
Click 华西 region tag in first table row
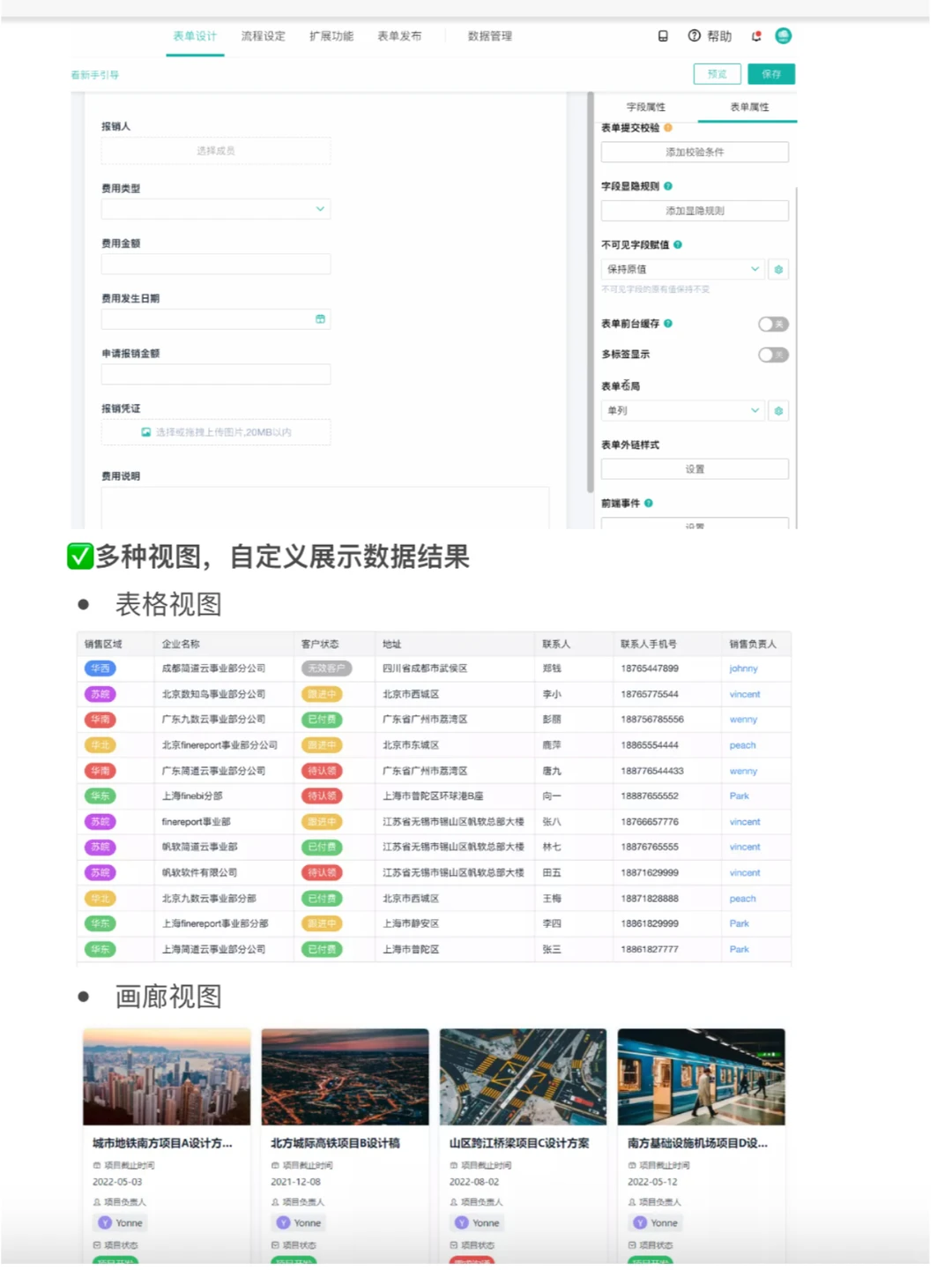point(100,669)
